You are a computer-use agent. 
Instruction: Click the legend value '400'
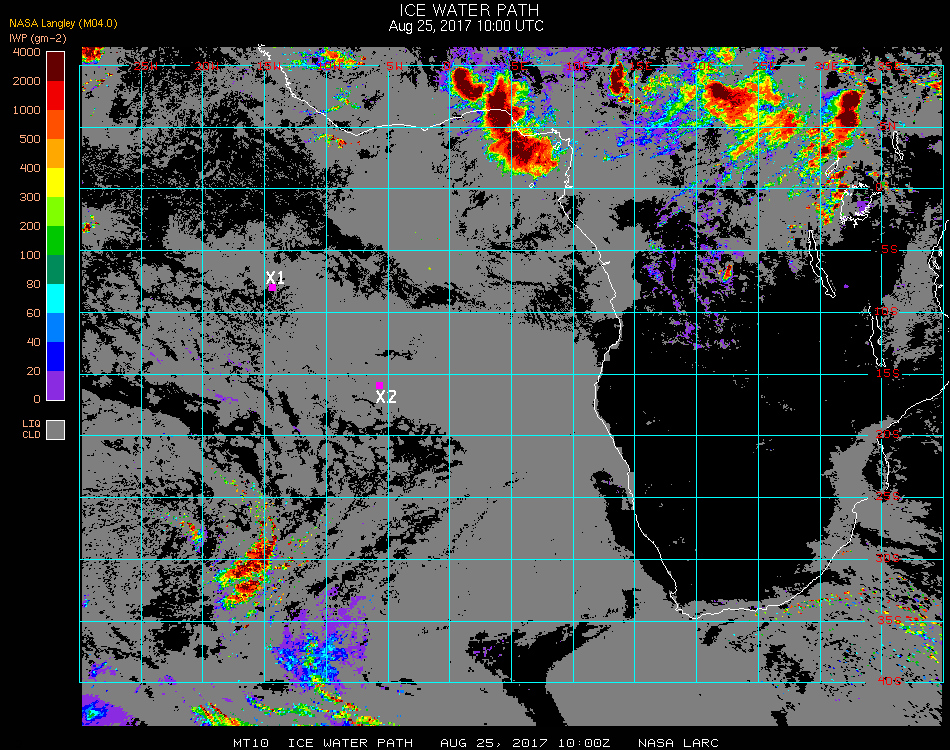(30, 168)
